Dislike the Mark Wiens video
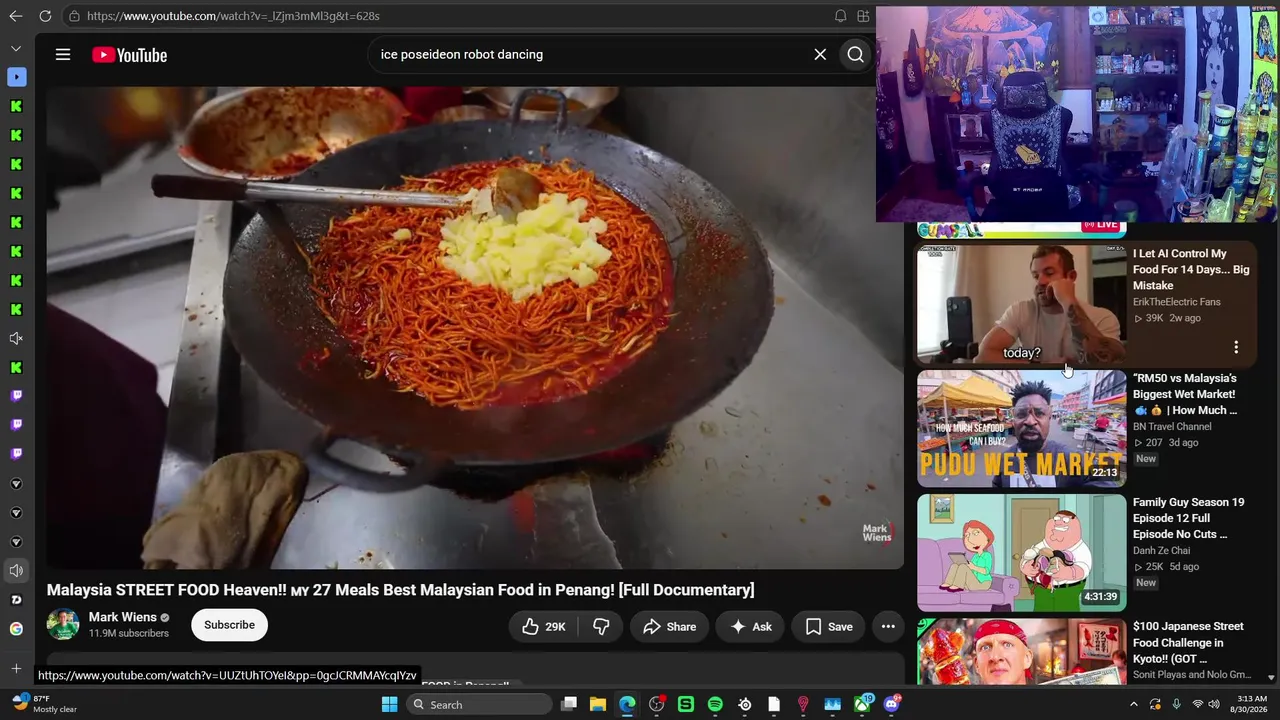1280x720 pixels. 601,627
